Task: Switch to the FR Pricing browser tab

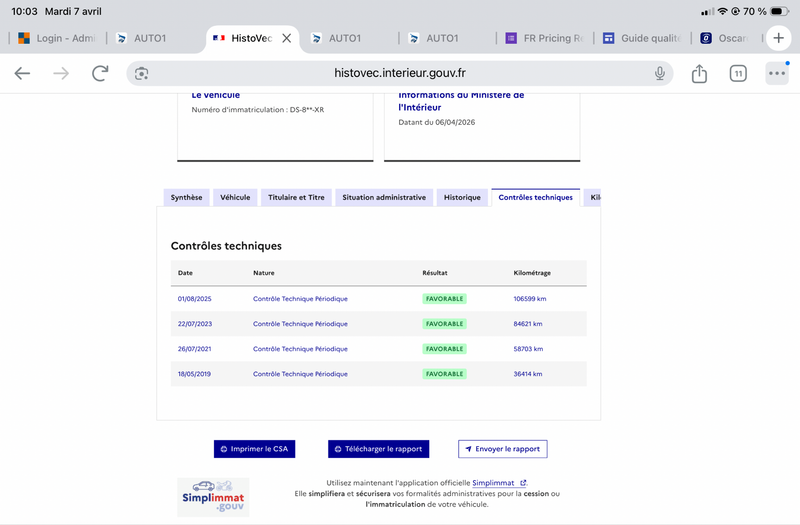Action: 544,38
